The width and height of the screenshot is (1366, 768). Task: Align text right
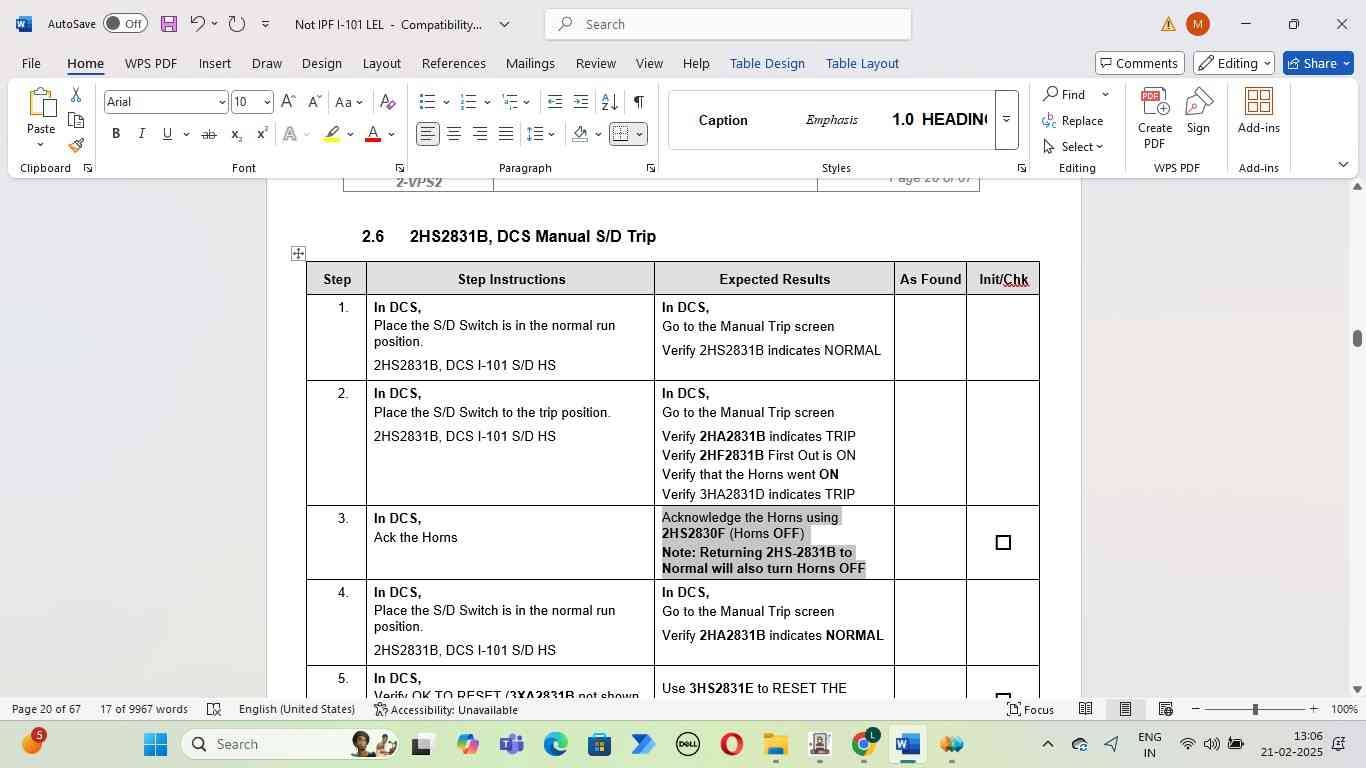coord(480,134)
